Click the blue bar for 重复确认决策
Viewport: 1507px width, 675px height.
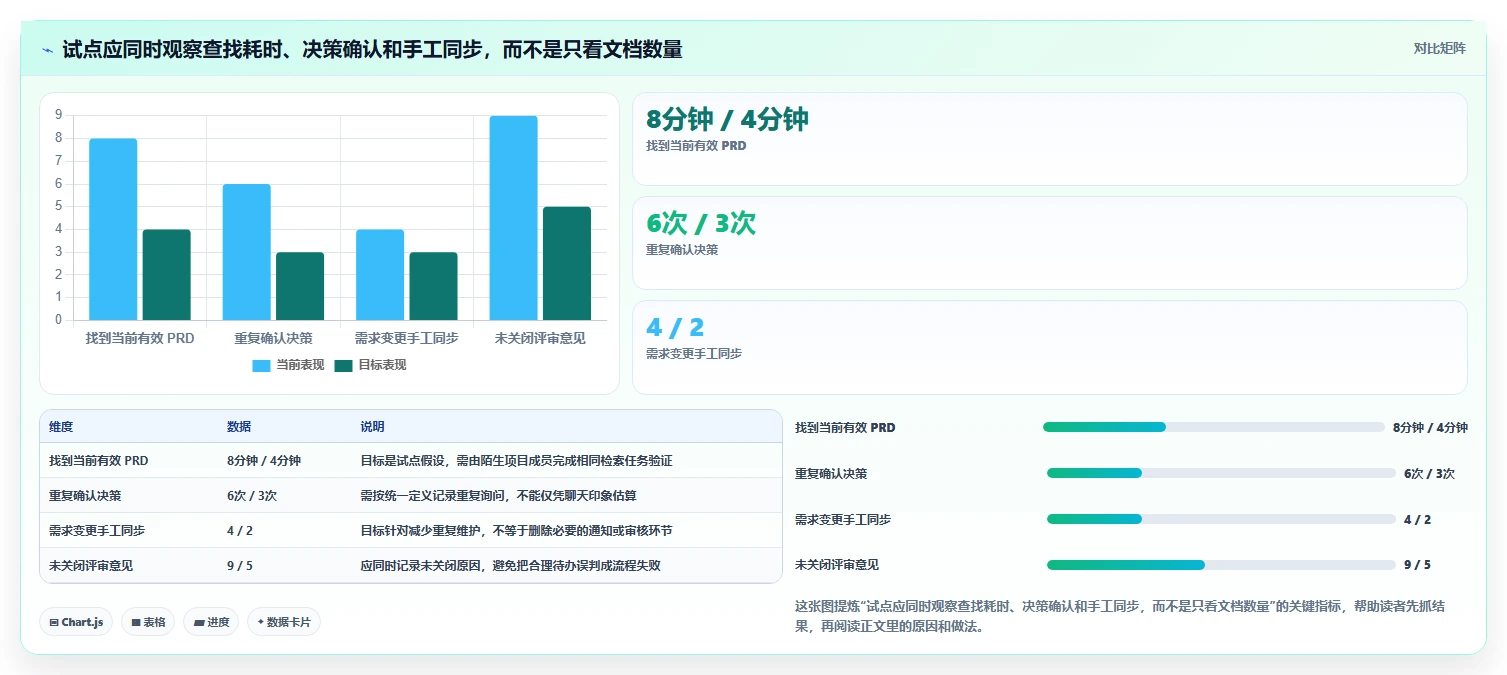[x=246, y=252]
